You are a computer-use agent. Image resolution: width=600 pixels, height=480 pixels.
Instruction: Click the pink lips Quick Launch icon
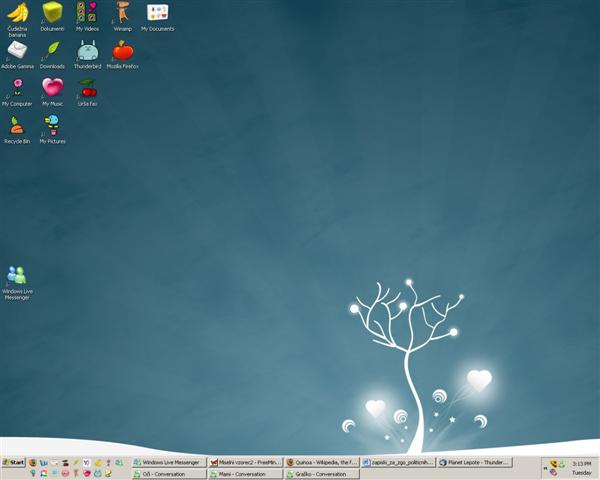pos(87,473)
